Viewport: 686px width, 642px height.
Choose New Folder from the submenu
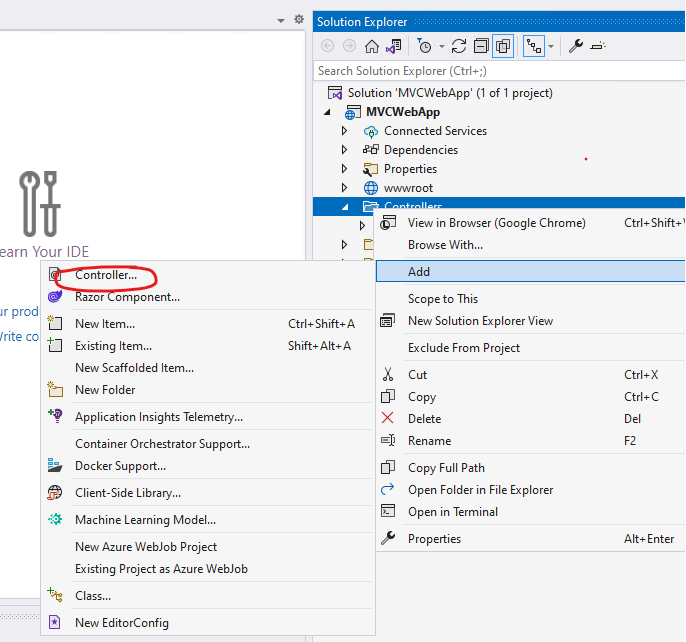click(x=105, y=389)
